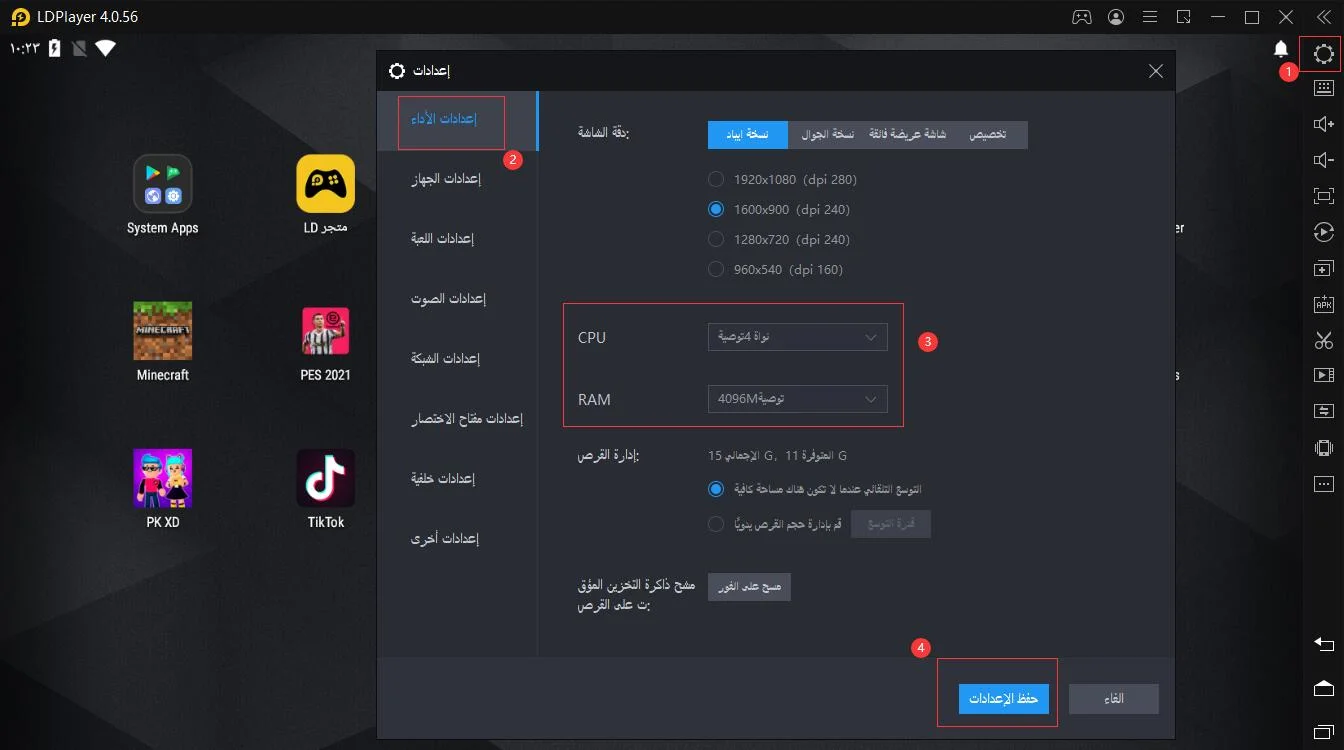Open the settings gear in the right sidebar
1344x750 pixels.
click(1323, 54)
